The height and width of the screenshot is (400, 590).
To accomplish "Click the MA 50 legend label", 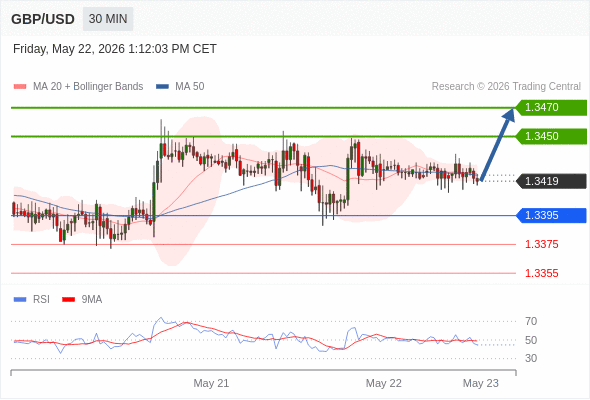I will coord(190,87).
